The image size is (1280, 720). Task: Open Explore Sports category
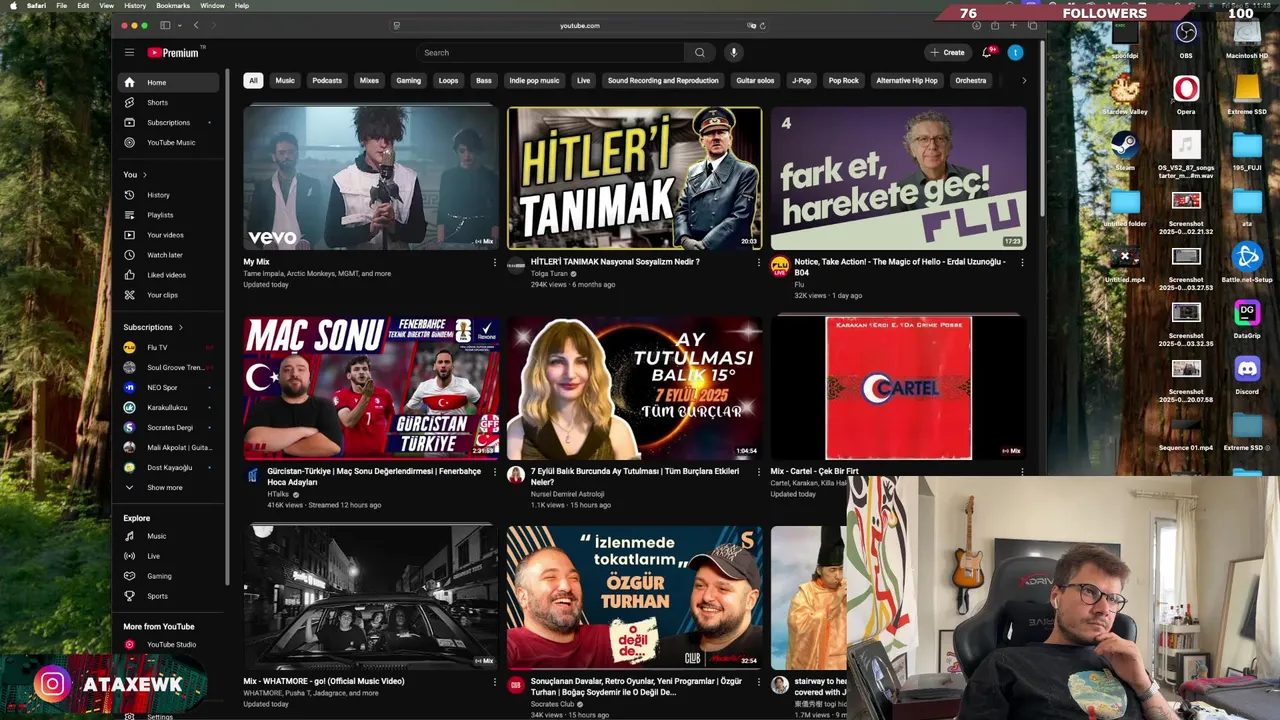pyautogui.click(x=169, y=596)
